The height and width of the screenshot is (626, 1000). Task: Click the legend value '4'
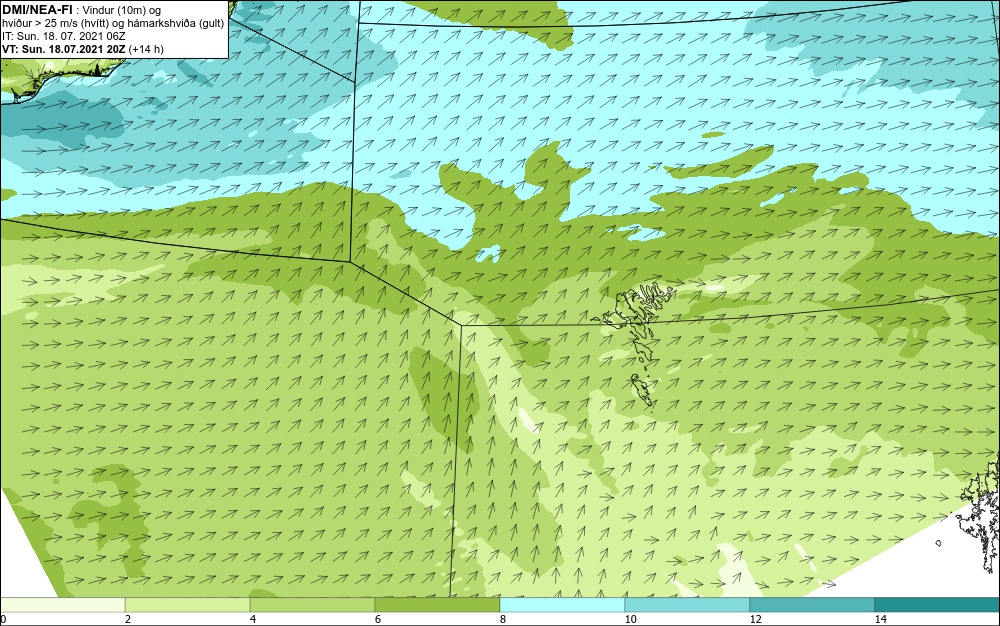coord(253,619)
